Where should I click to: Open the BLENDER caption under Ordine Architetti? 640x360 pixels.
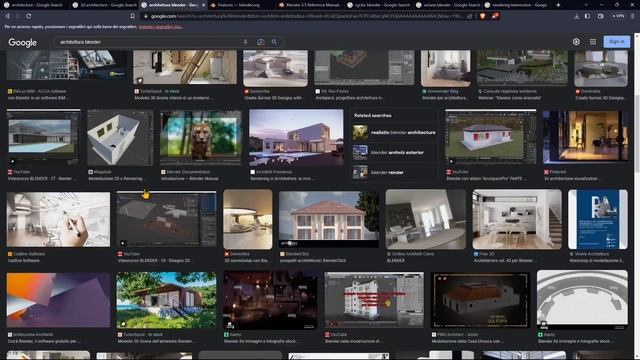(396, 260)
